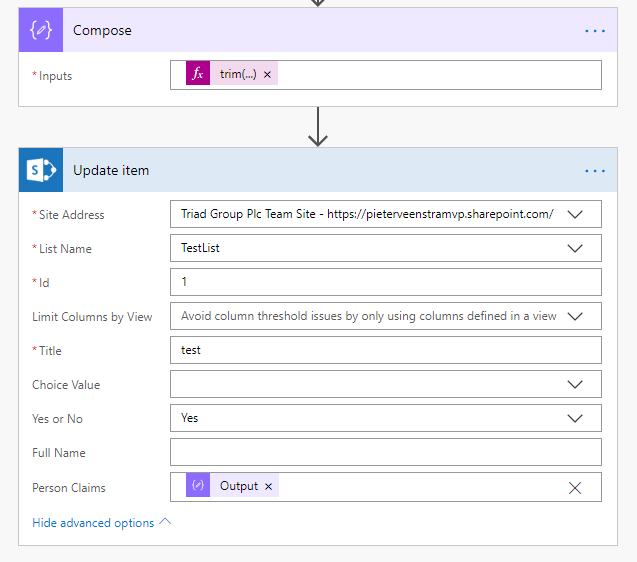Open the Update item ellipsis menu
The image size is (637, 562).
point(595,171)
